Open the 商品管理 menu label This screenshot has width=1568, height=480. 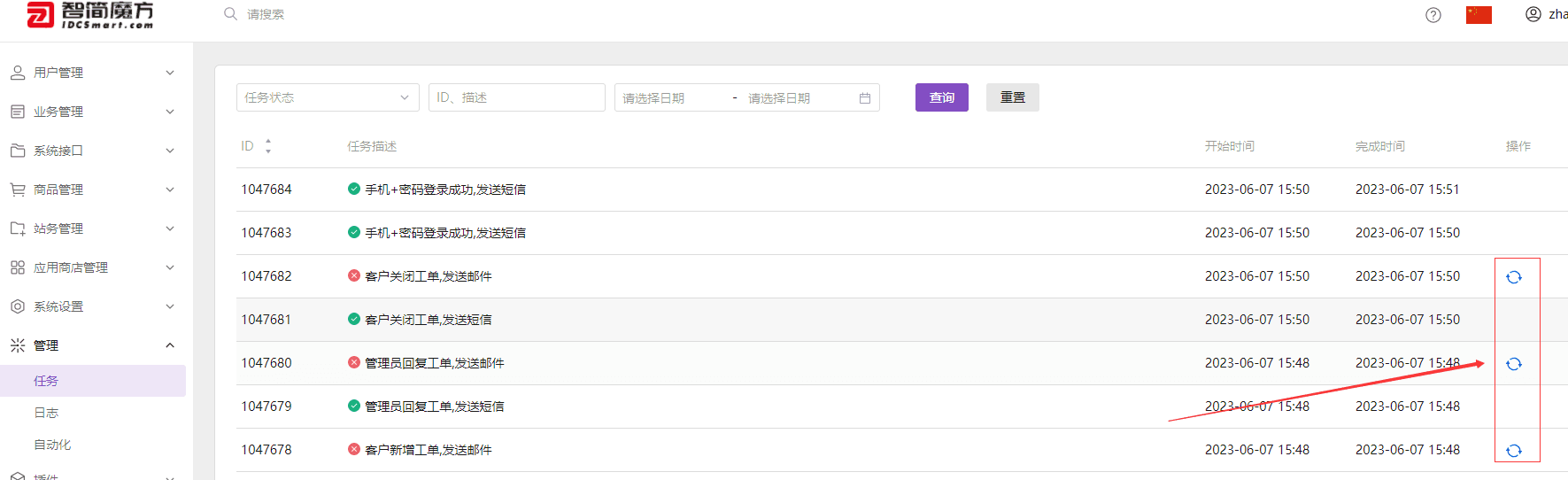click(x=58, y=190)
